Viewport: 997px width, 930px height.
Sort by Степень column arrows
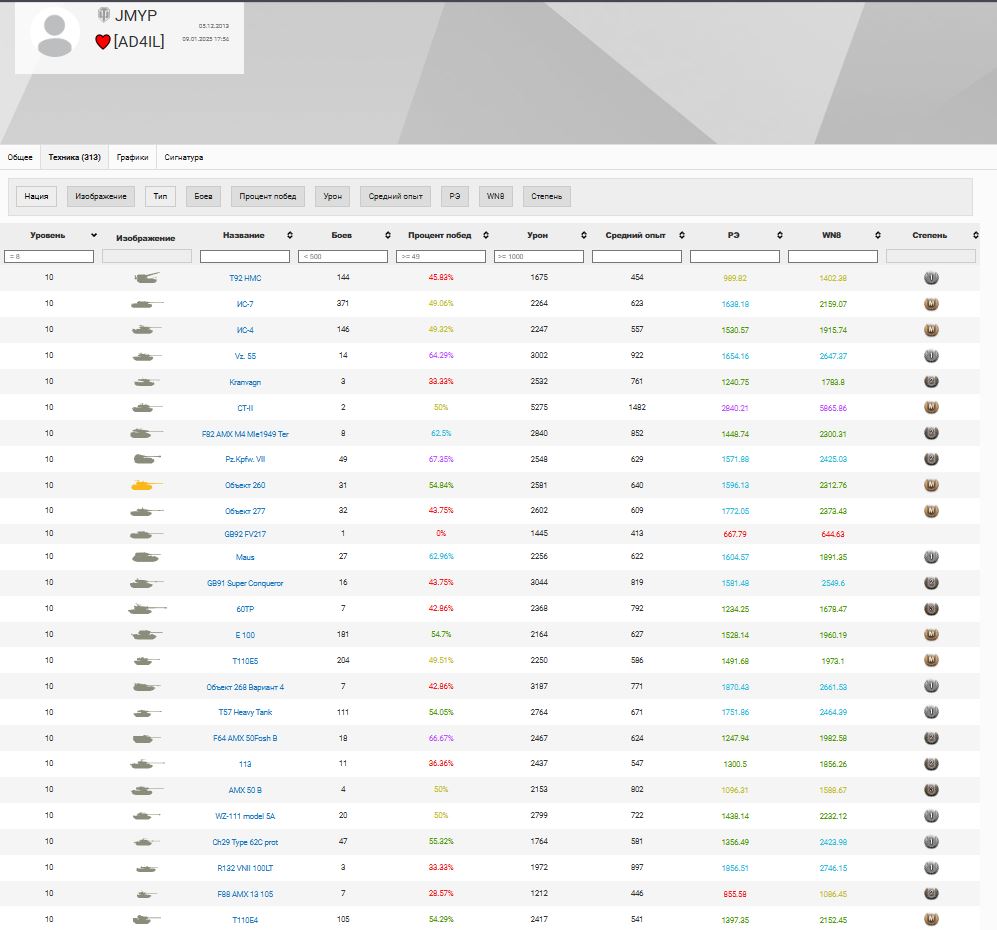point(975,235)
